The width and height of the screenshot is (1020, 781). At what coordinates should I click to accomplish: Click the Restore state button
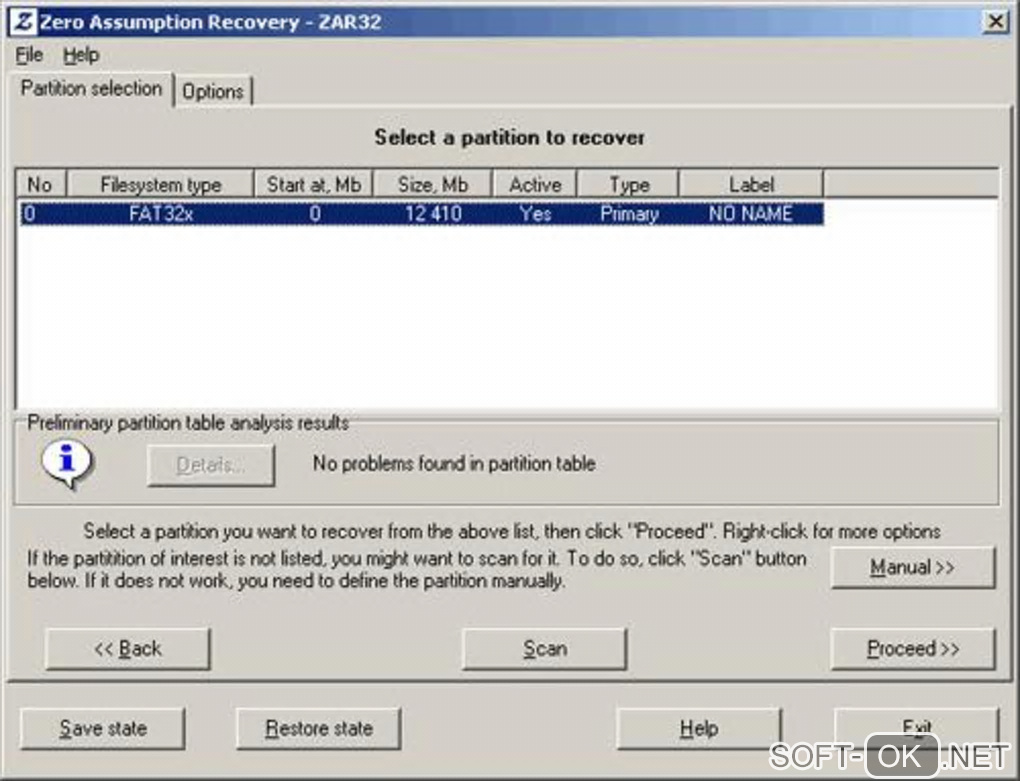[x=319, y=728]
